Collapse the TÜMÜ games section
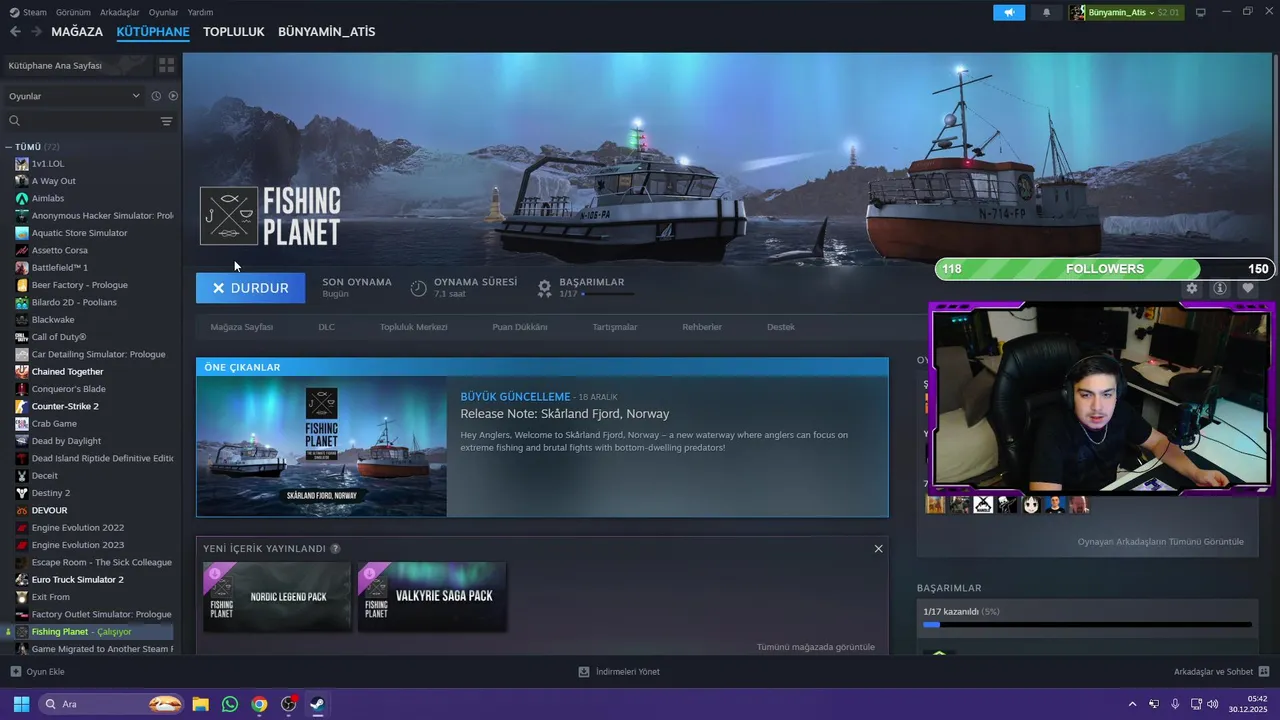 click(x=9, y=147)
